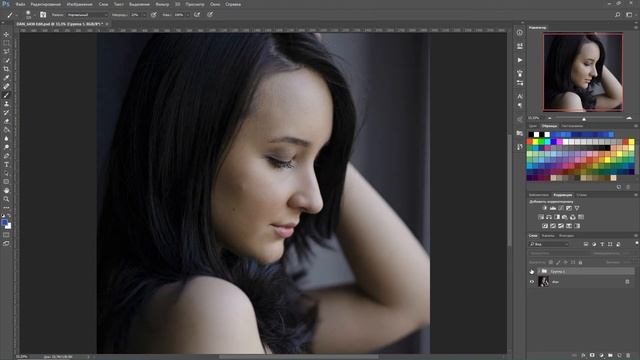Select the Zoom tool
Screen dimensions: 640x360
(6, 199)
